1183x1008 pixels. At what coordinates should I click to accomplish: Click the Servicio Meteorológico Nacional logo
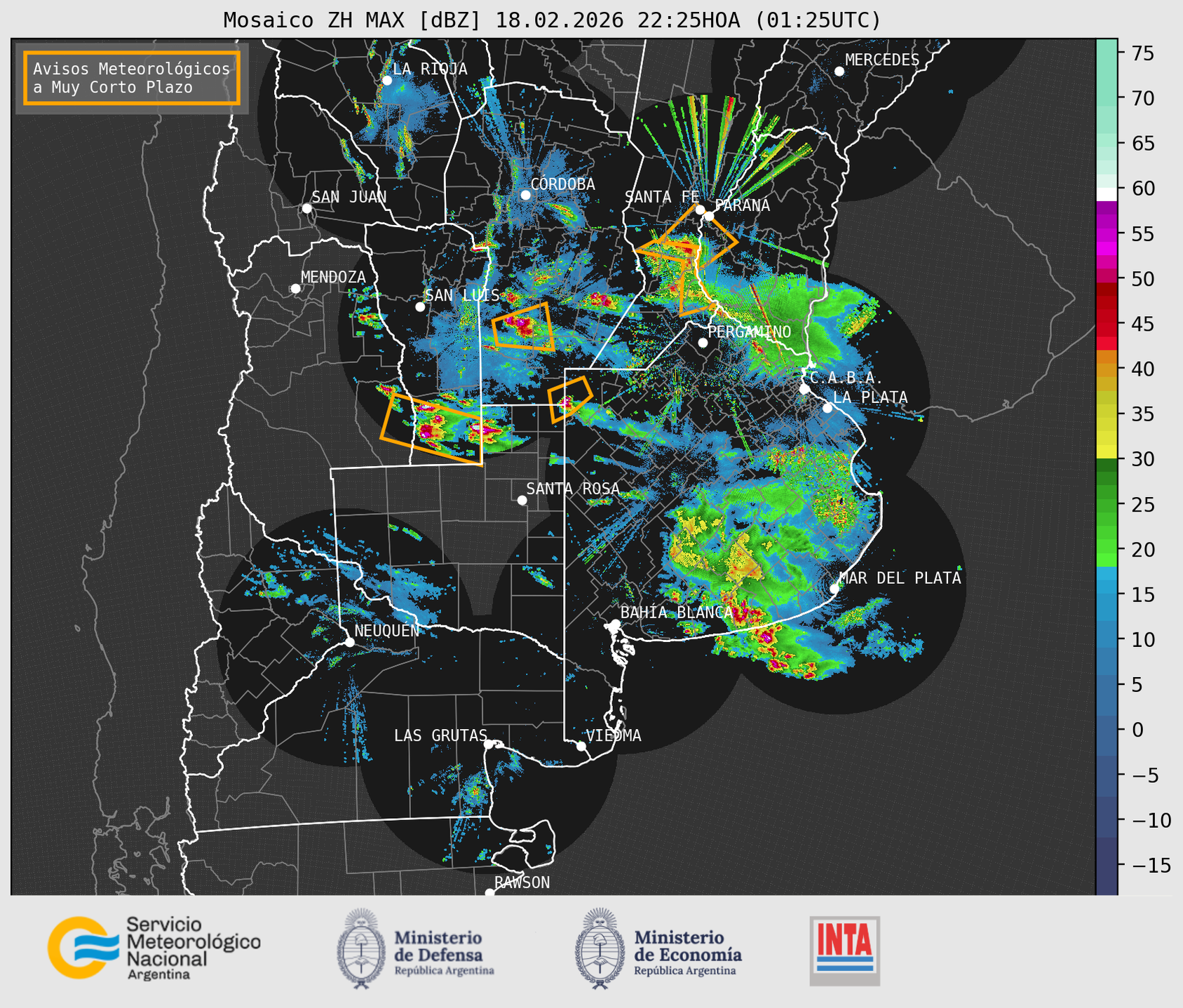154,948
